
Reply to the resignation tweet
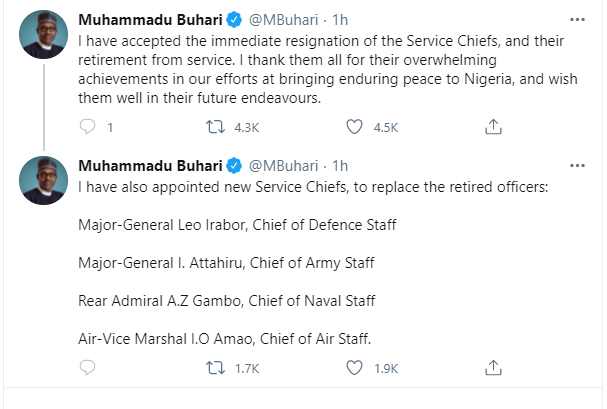coord(86,127)
